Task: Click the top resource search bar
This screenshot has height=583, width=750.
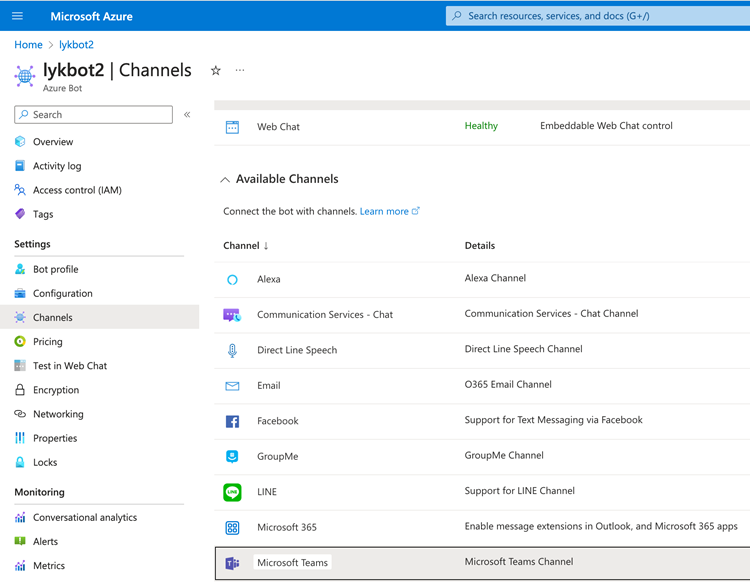Action: coord(597,16)
